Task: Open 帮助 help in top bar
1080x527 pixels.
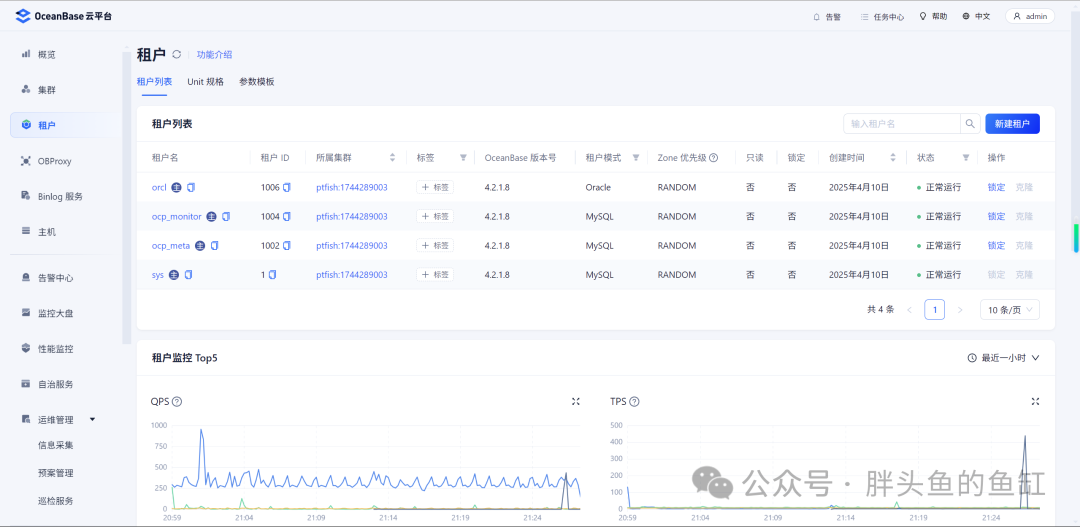Action: [x=933, y=17]
